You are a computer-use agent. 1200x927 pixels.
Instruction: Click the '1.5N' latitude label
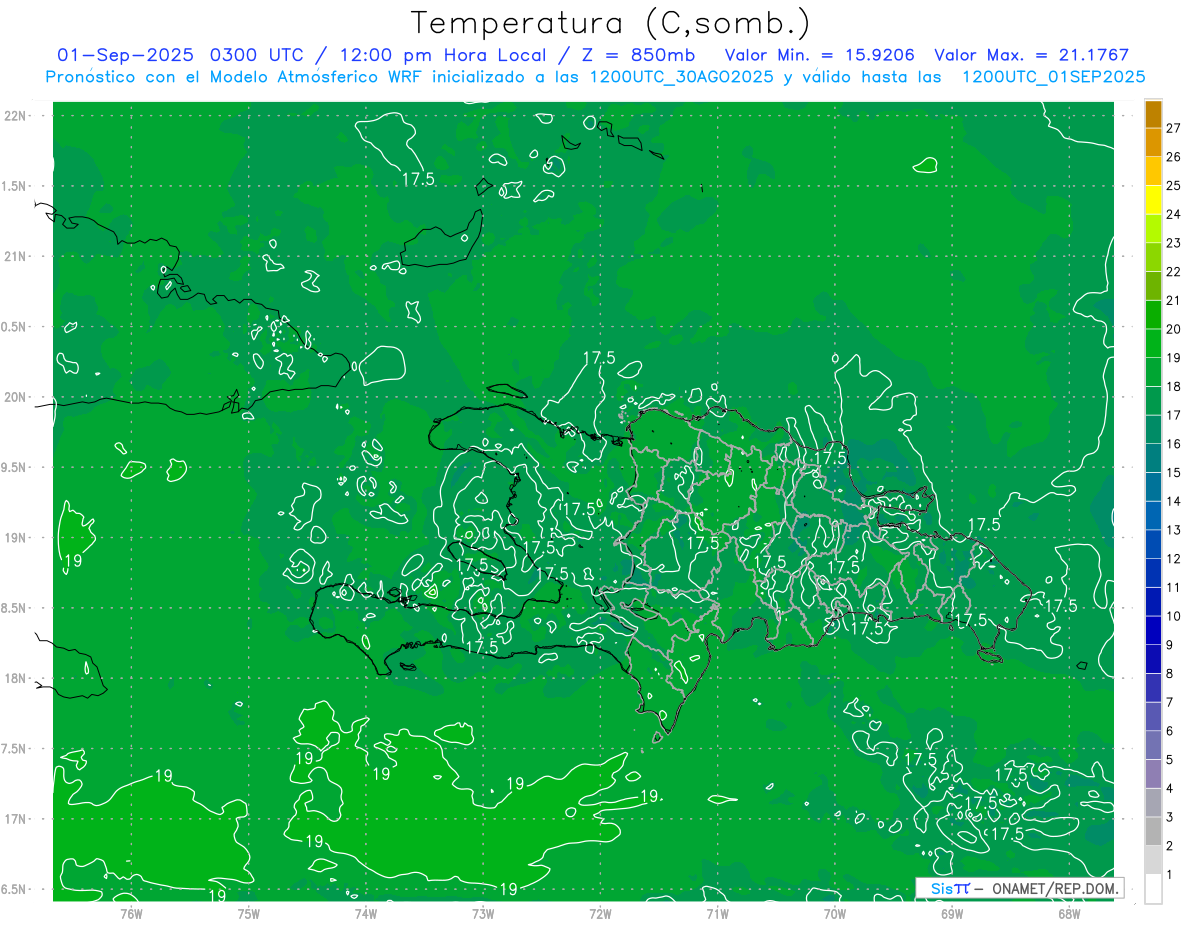[x=13, y=186]
